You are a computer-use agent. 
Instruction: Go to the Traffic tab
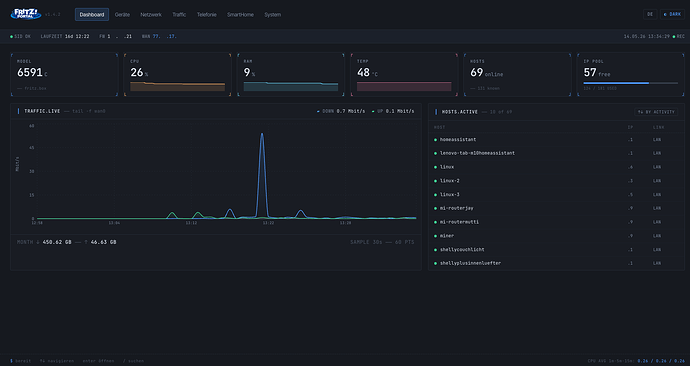[x=179, y=15]
